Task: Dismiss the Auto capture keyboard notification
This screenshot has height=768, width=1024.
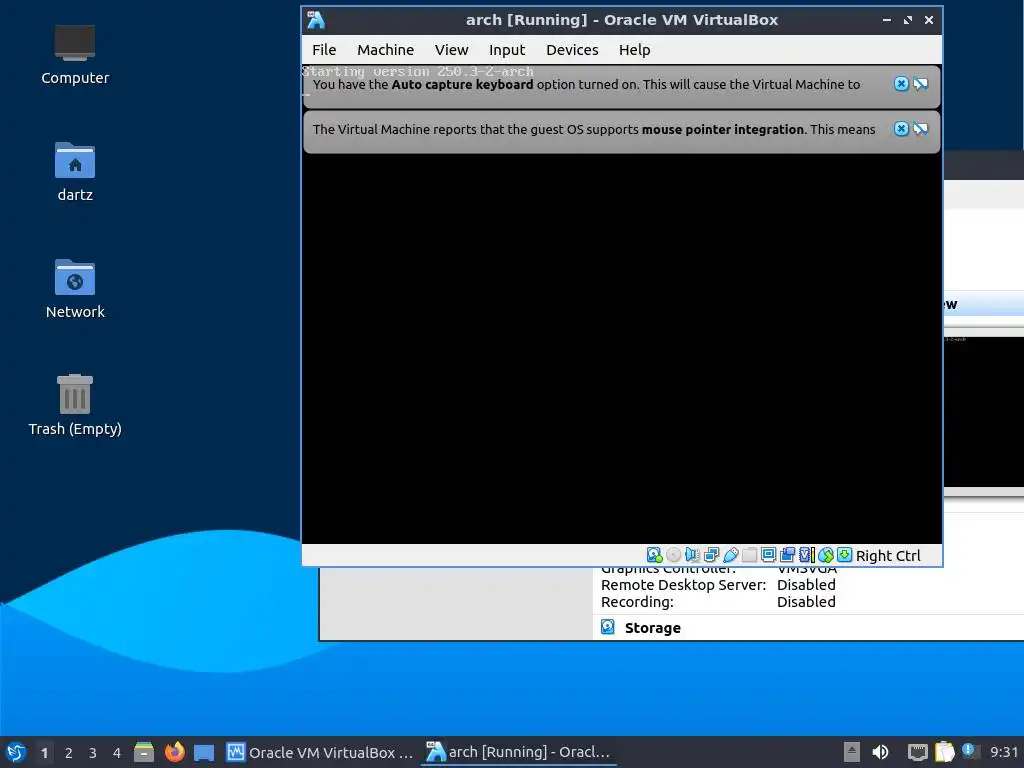Action: point(901,84)
